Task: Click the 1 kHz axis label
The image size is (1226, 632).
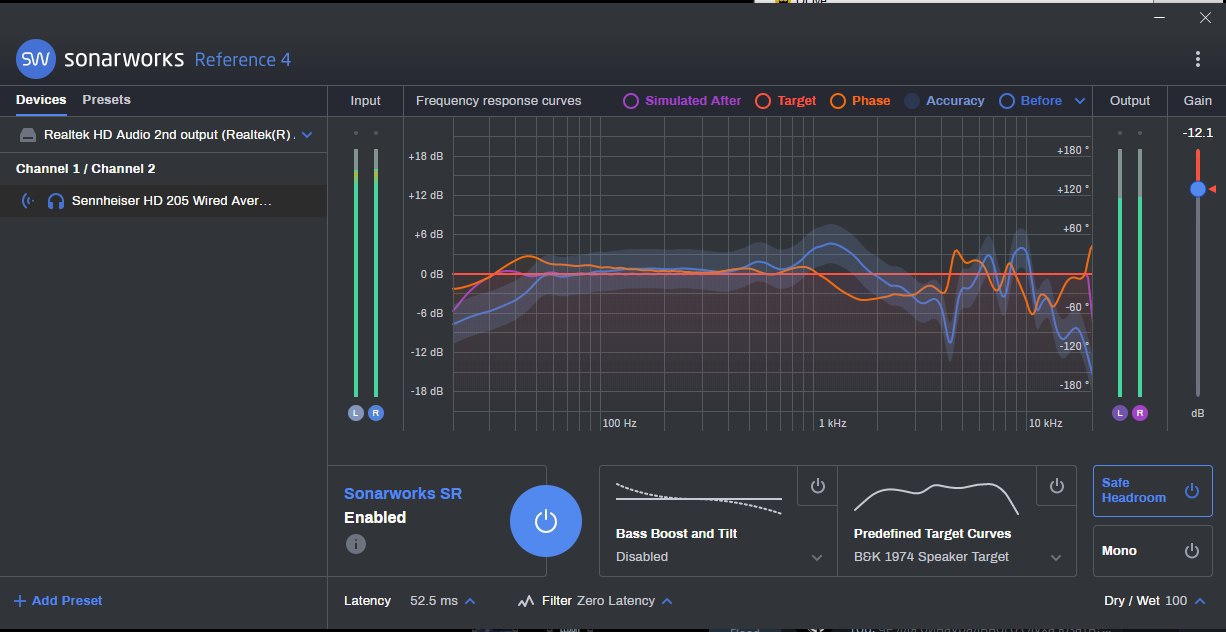Action: click(x=833, y=424)
